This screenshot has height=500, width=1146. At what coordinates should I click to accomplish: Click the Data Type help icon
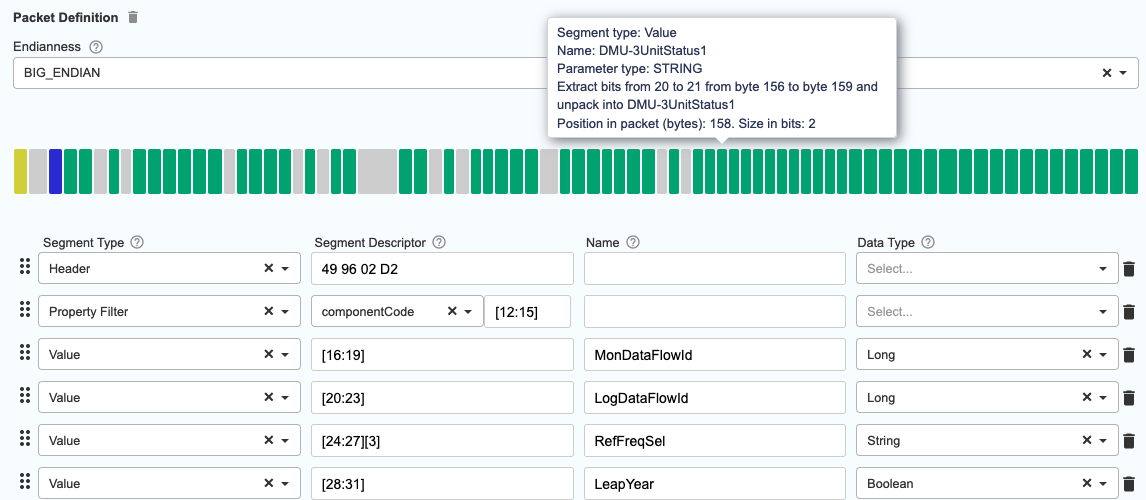(928, 242)
